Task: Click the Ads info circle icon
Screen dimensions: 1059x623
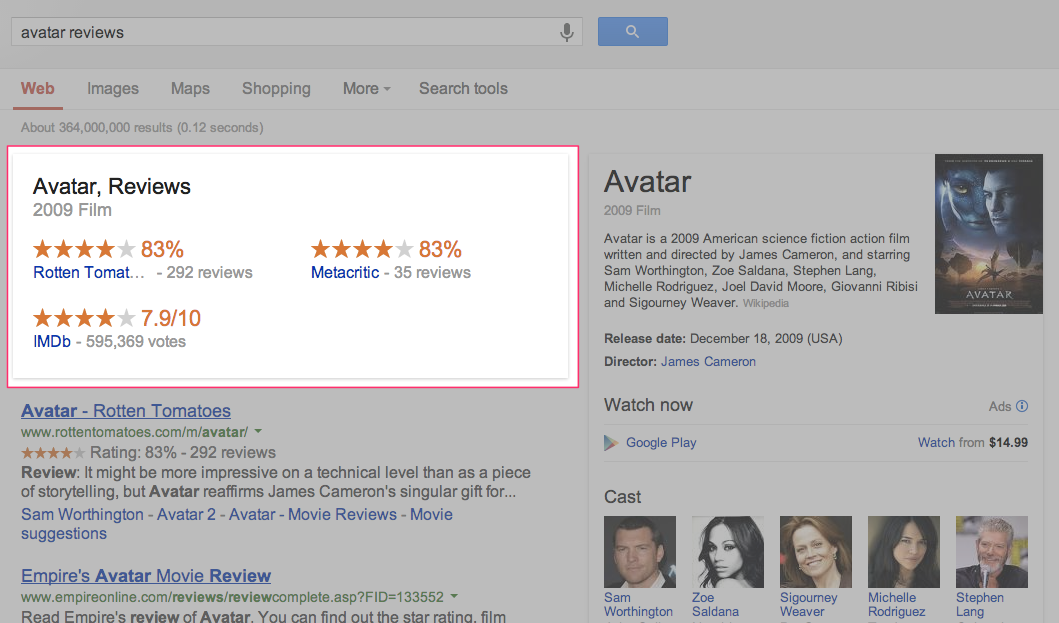Action: [x=1022, y=406]
